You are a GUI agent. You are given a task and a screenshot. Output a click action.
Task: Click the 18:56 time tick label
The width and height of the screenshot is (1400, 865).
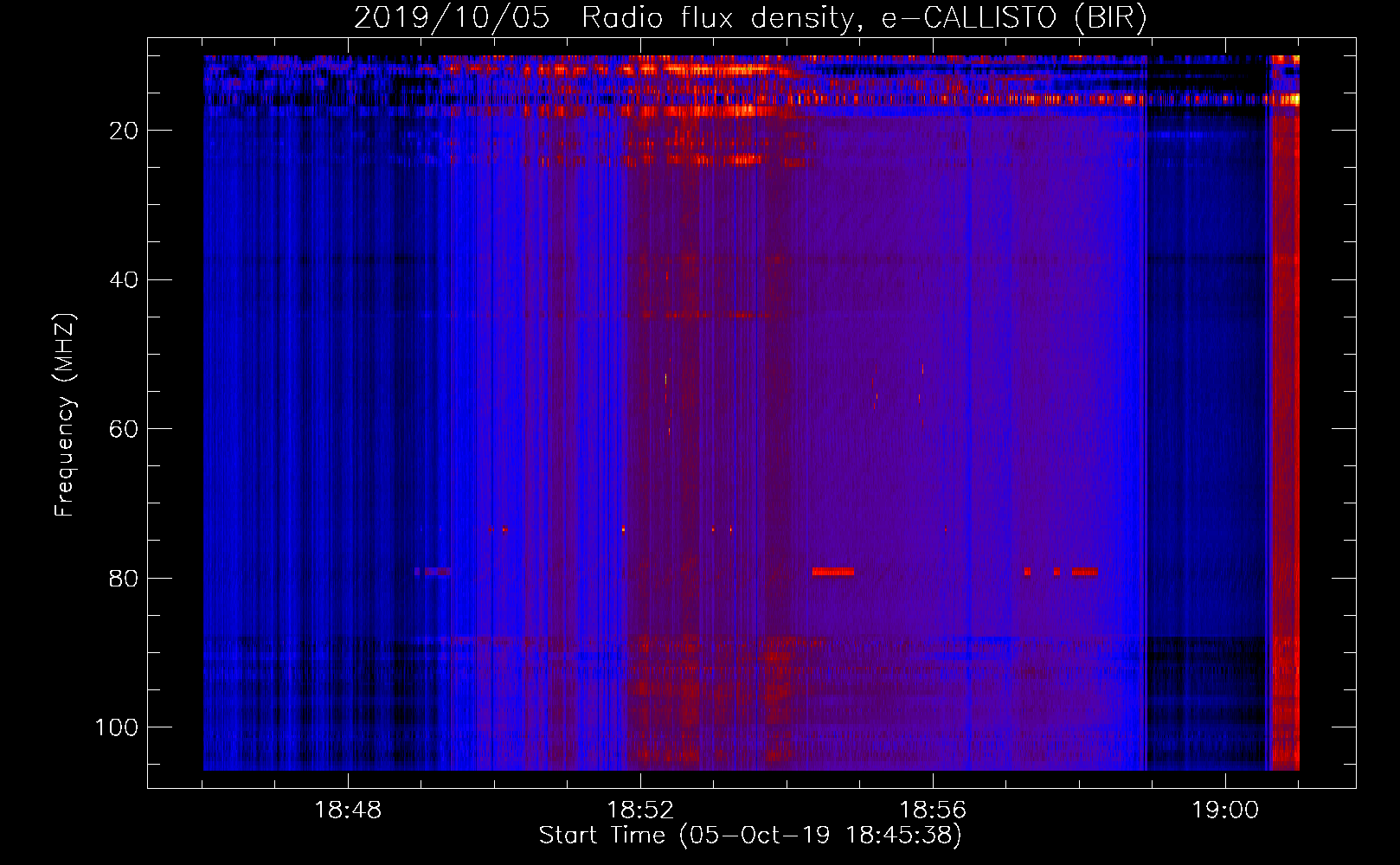[x=933, y=811]
